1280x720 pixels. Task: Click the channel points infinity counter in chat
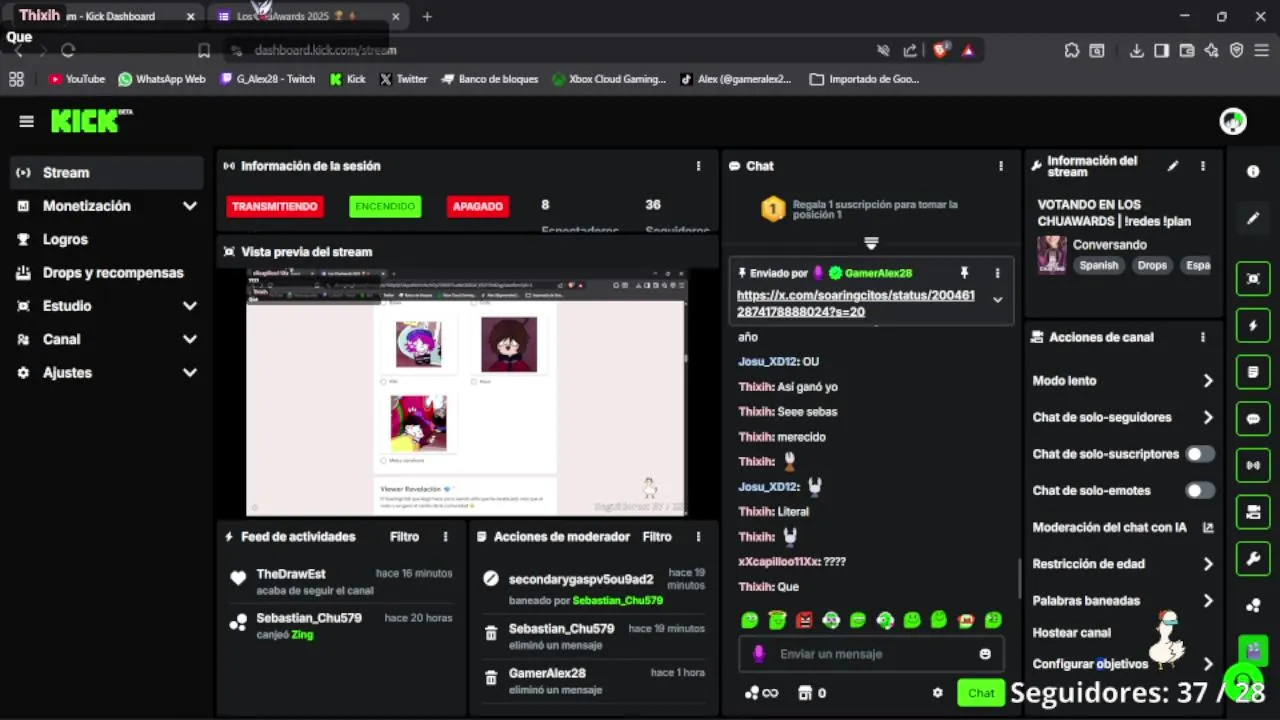pyautogui.click(x=761, y=693)
